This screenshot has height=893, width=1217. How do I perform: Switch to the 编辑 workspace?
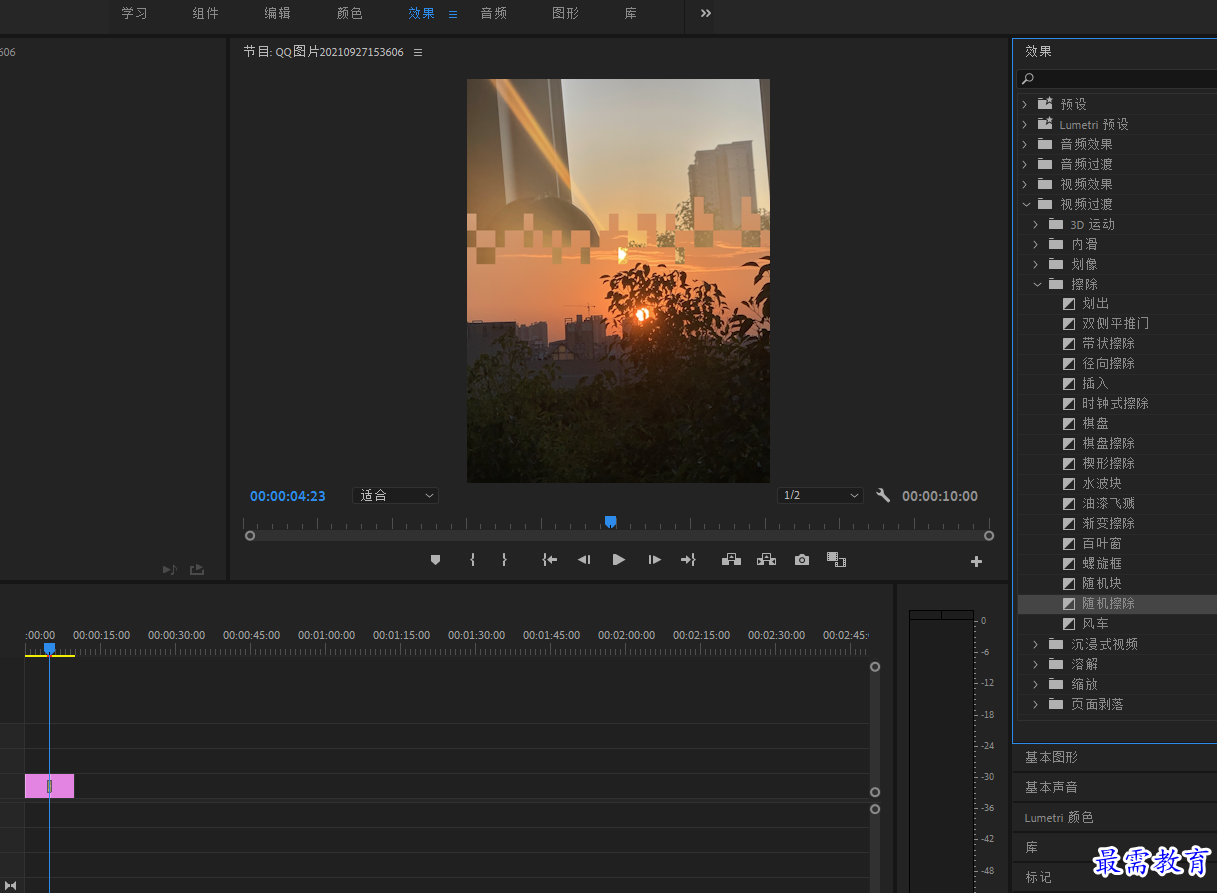click(277, 14)
